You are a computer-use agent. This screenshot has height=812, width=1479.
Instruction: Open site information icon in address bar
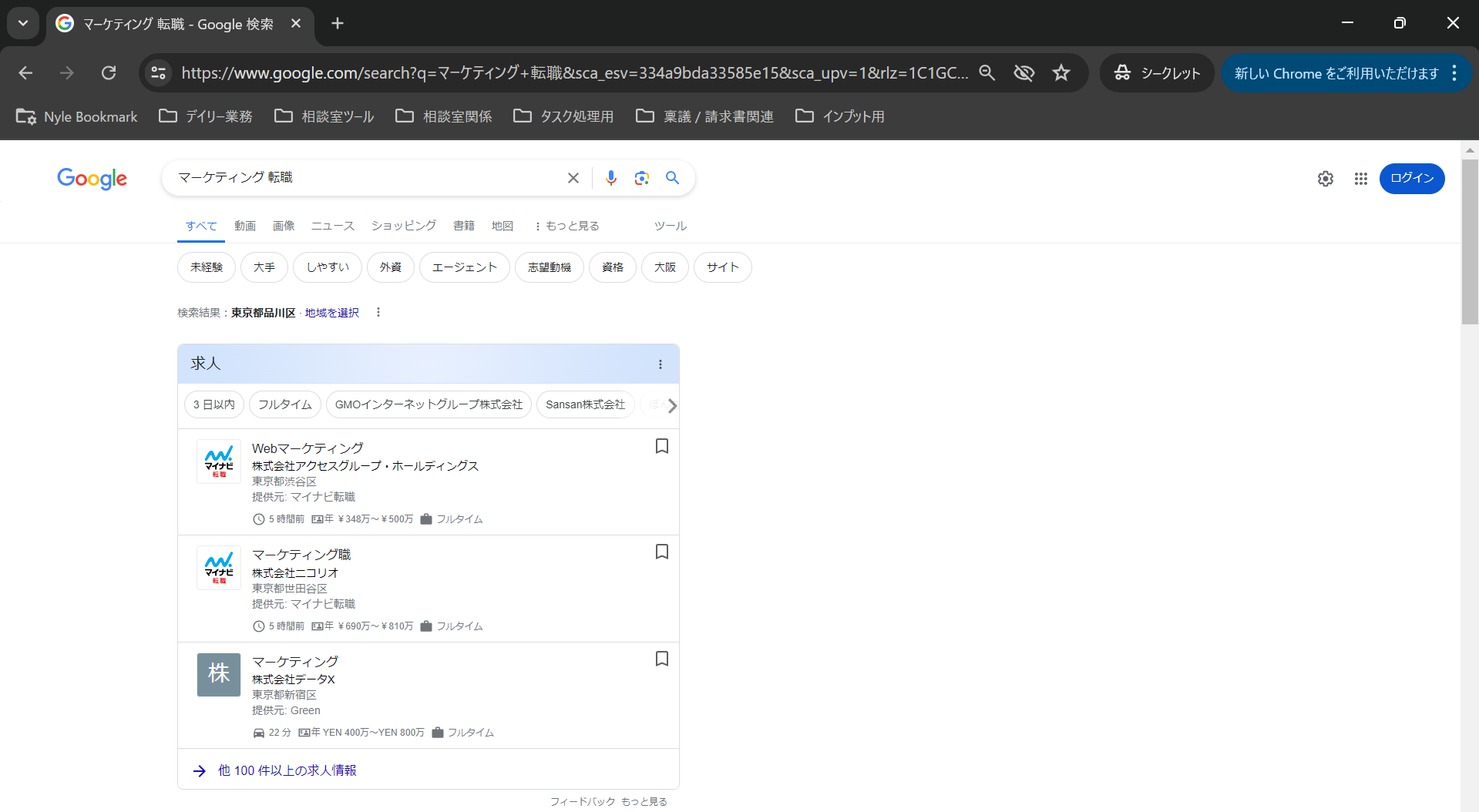click(x=158, y=73)
